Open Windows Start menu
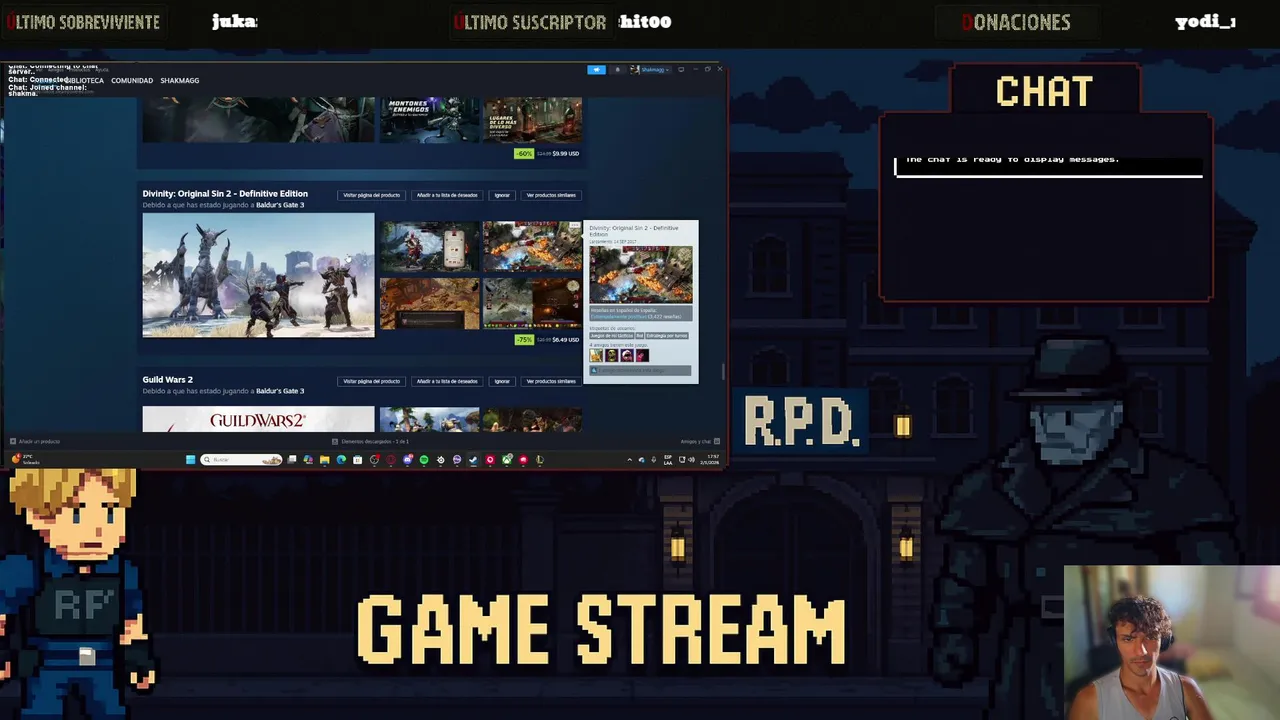This screenshot has height=720, width=1280. [x=190, y=460]
